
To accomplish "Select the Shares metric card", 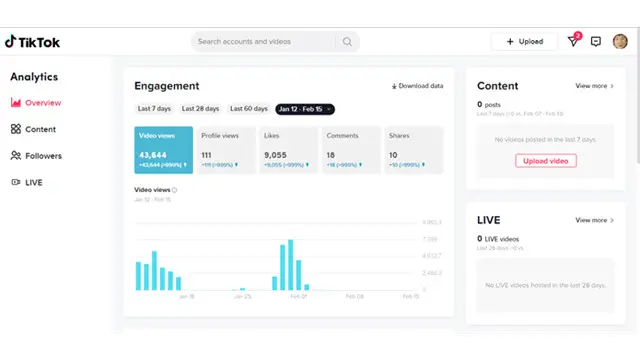I will pyautogui.click(x=413, y=150).
